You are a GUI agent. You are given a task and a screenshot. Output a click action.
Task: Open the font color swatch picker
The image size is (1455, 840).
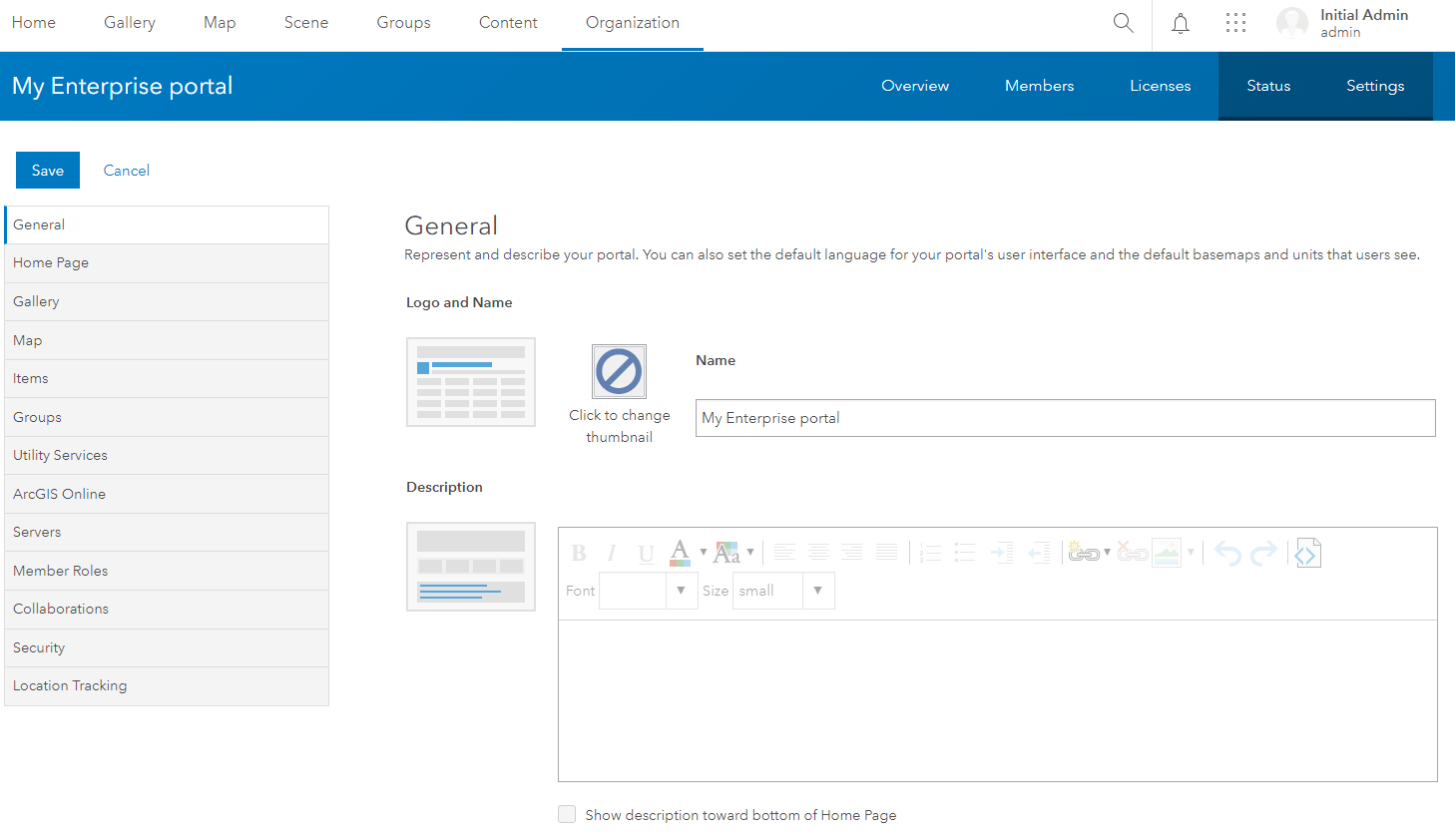[x=680, y=553]
